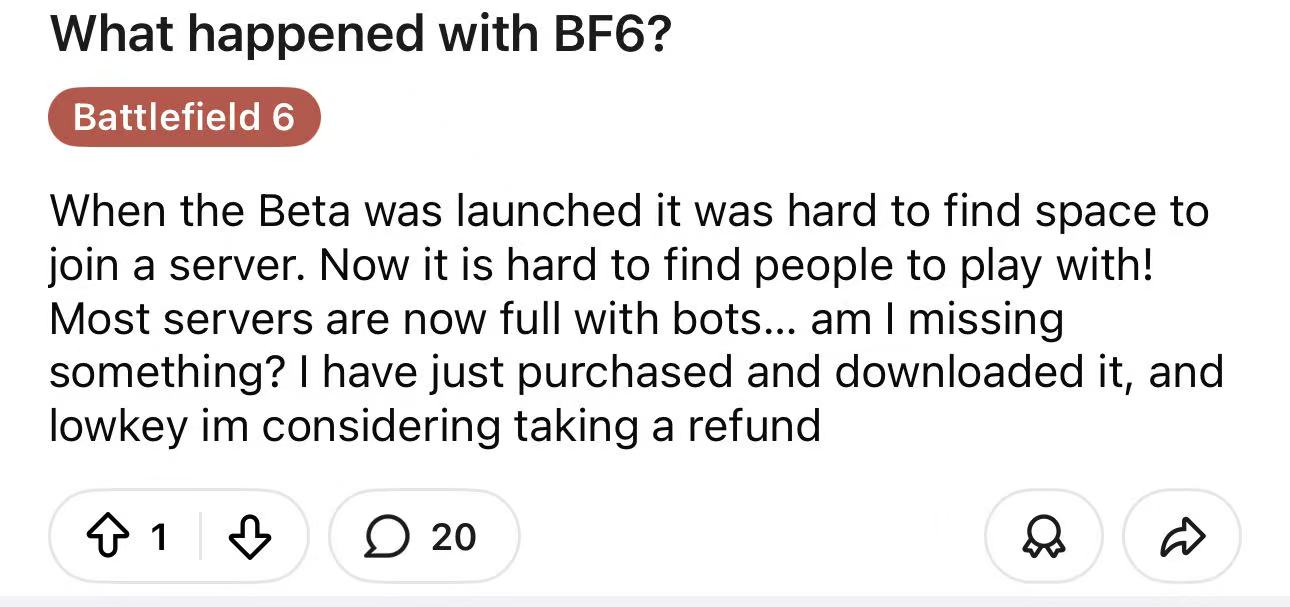Click the Battlefield 6 flair tag
Viewport: 1290px width, 607px height.
[184, 117]
